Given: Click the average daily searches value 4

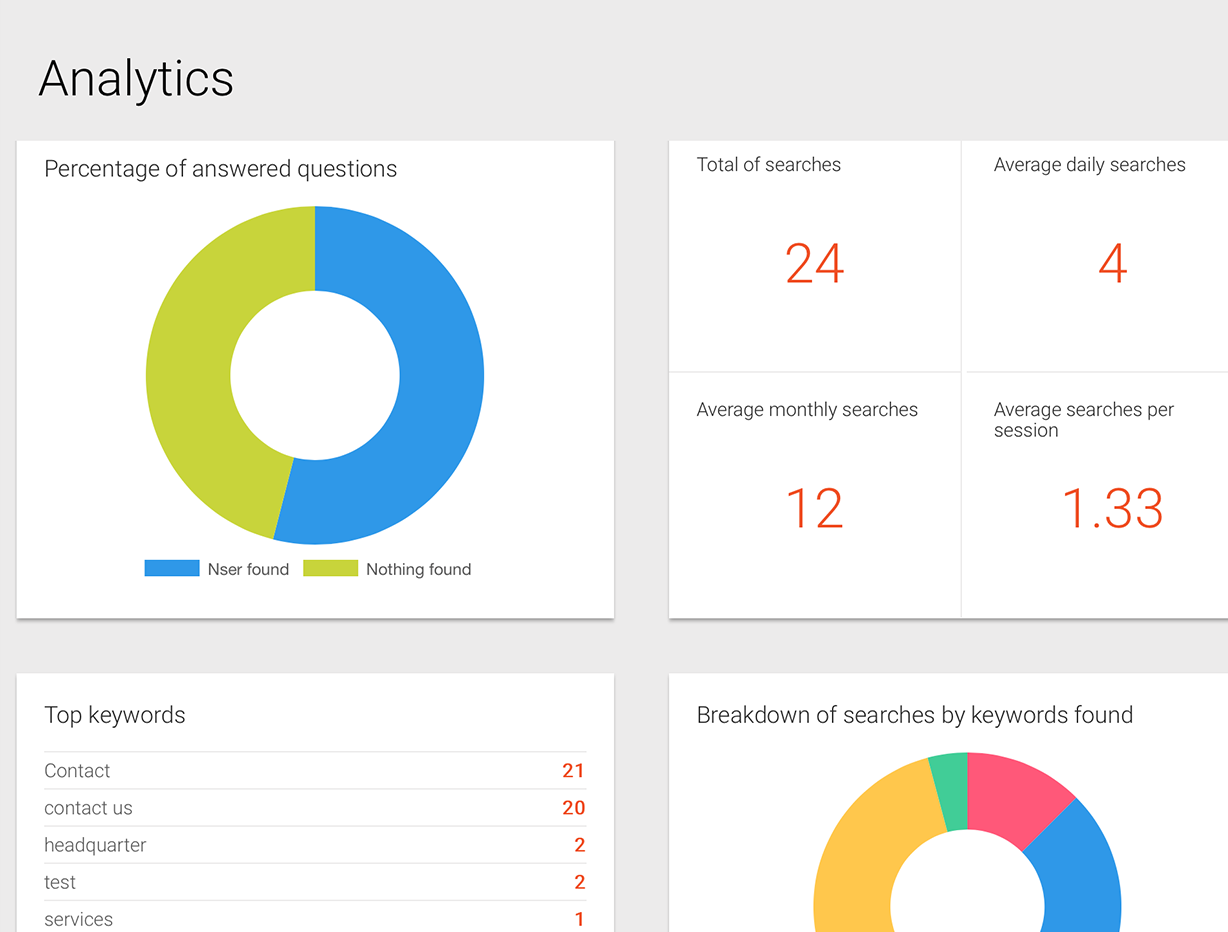Looking at the screenshot, I should (1113, 264).
